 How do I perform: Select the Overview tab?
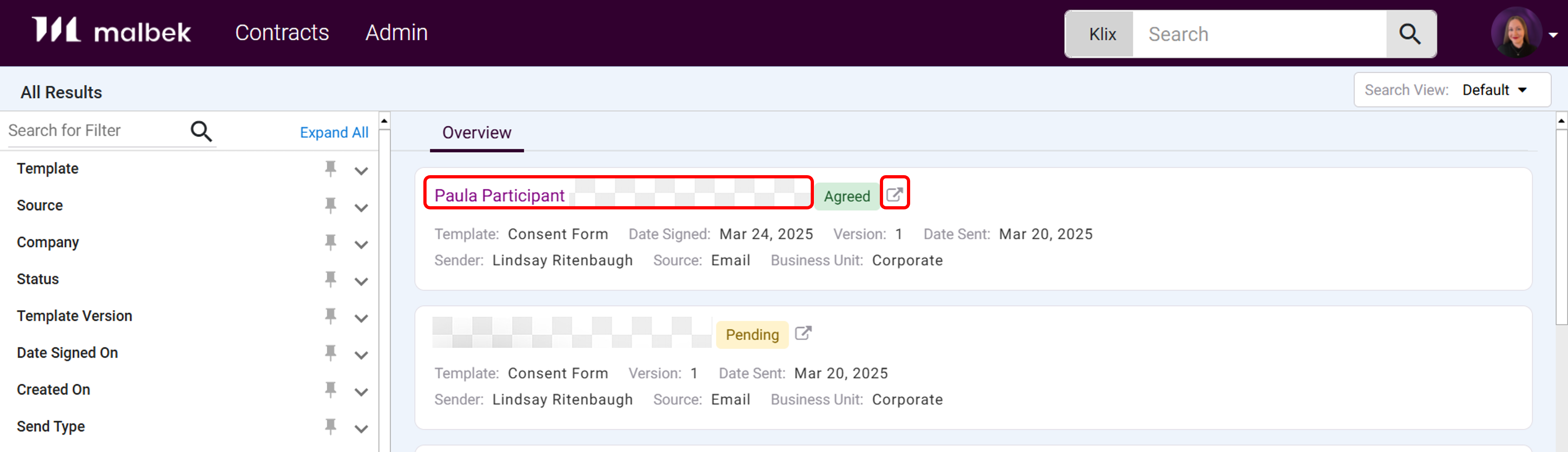pos(476,133)
